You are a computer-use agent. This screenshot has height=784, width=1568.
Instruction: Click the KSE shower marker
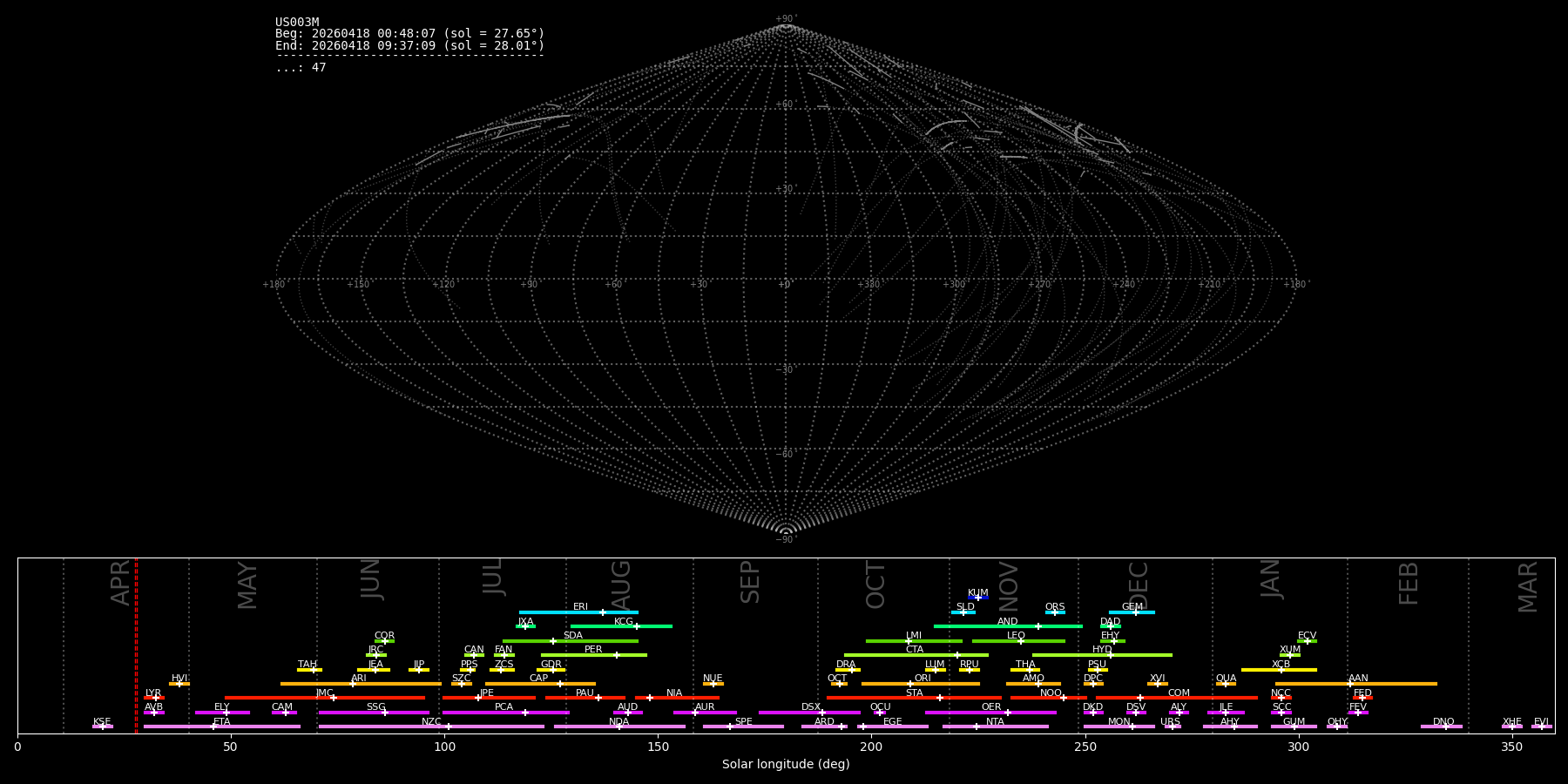[102, 727]
